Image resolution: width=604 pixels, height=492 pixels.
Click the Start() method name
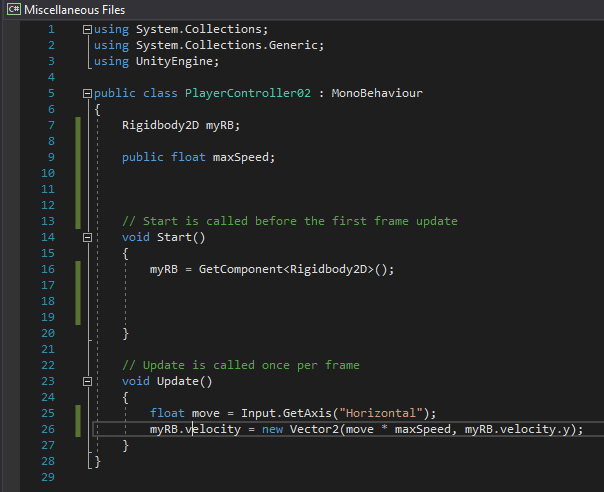coord(174,237)
